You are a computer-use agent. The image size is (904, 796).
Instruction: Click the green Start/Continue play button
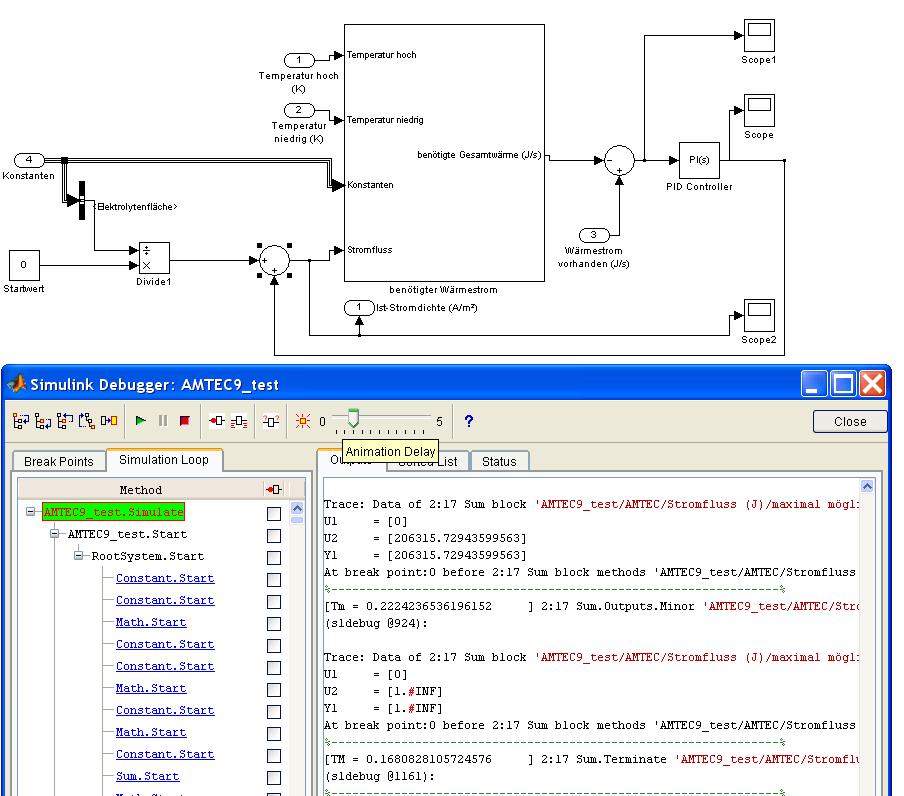click(141, 421)
